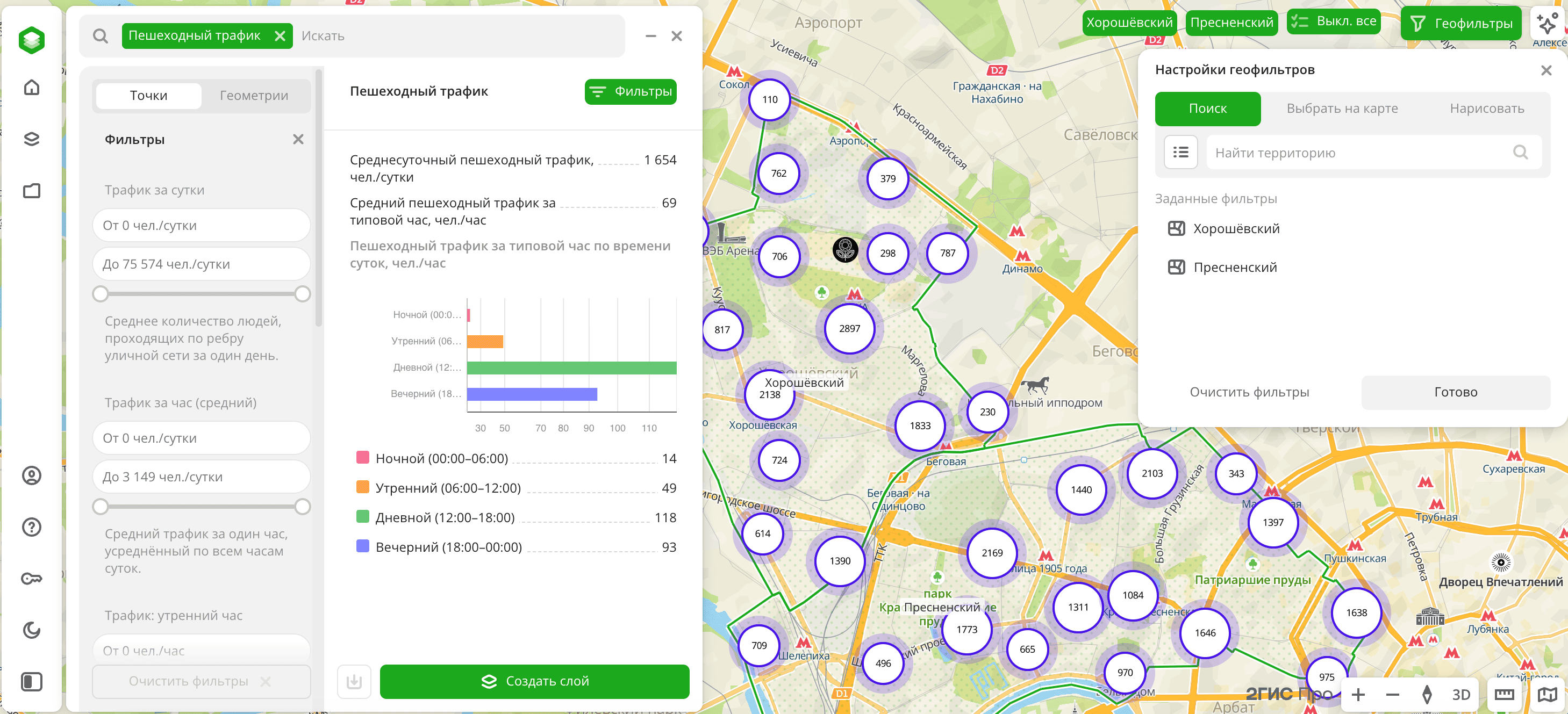Click the Готово button
The width and height of the screenshot is (1568, 714).
point(1456,392)
